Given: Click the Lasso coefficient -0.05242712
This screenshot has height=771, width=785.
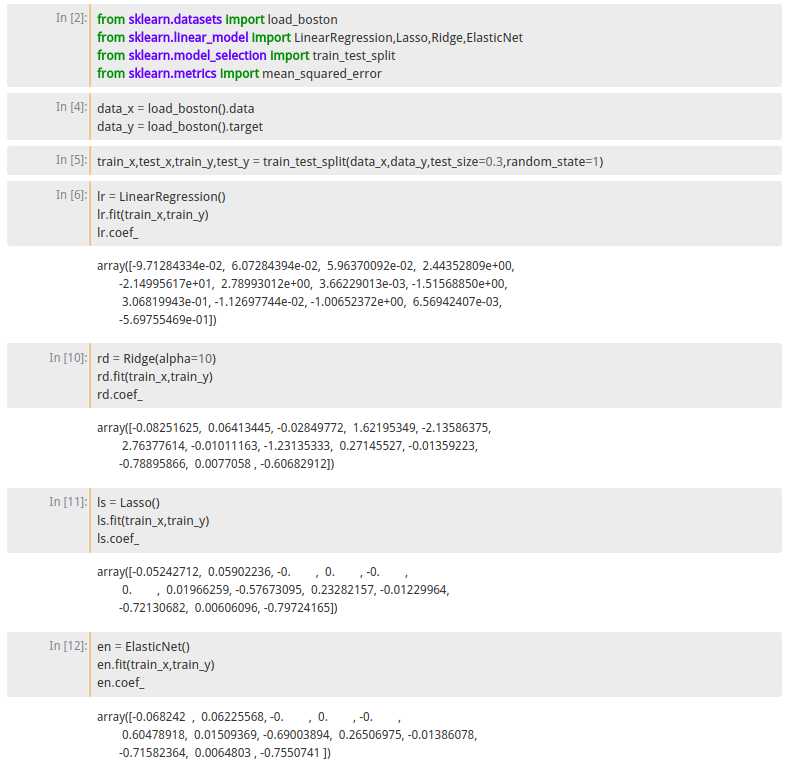Looking at the screenshot, I should [x=165, y=572].
